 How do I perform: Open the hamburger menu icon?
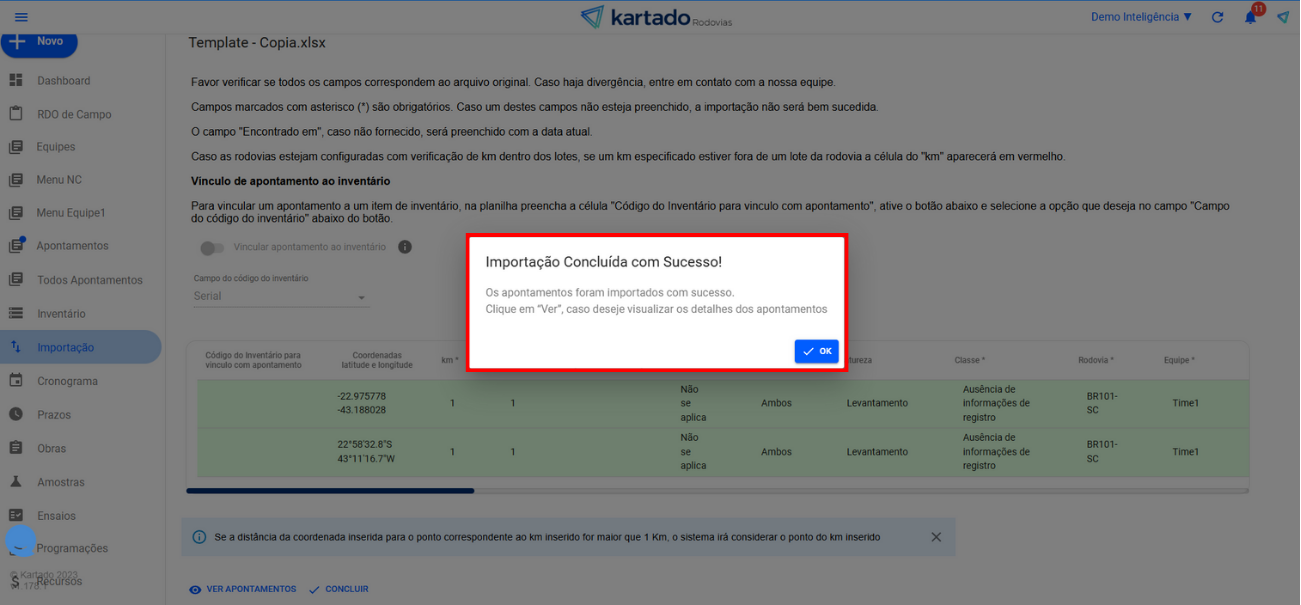click(21, 17)
